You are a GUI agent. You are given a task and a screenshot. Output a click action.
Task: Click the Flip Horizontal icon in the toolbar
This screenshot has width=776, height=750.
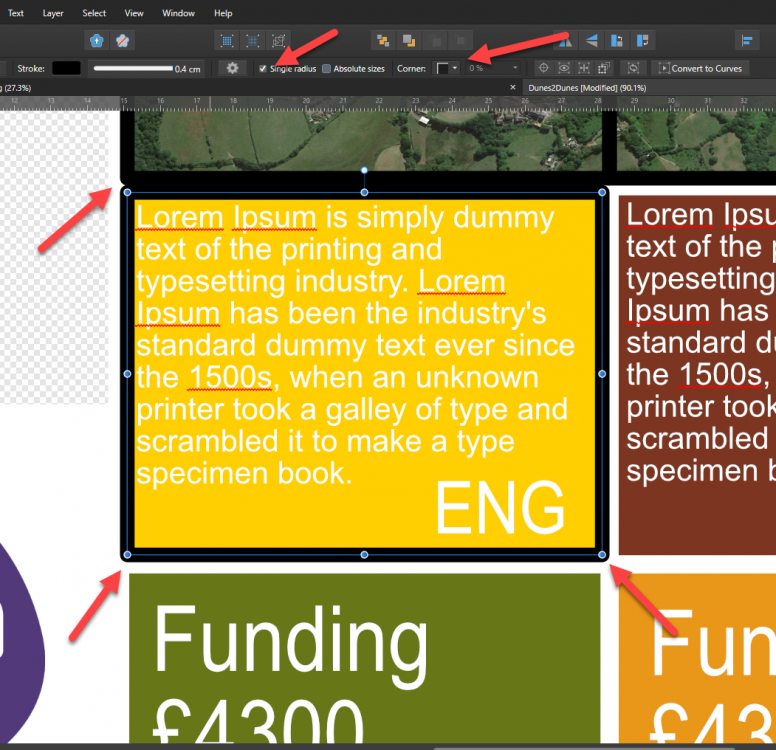pos(566,41)
